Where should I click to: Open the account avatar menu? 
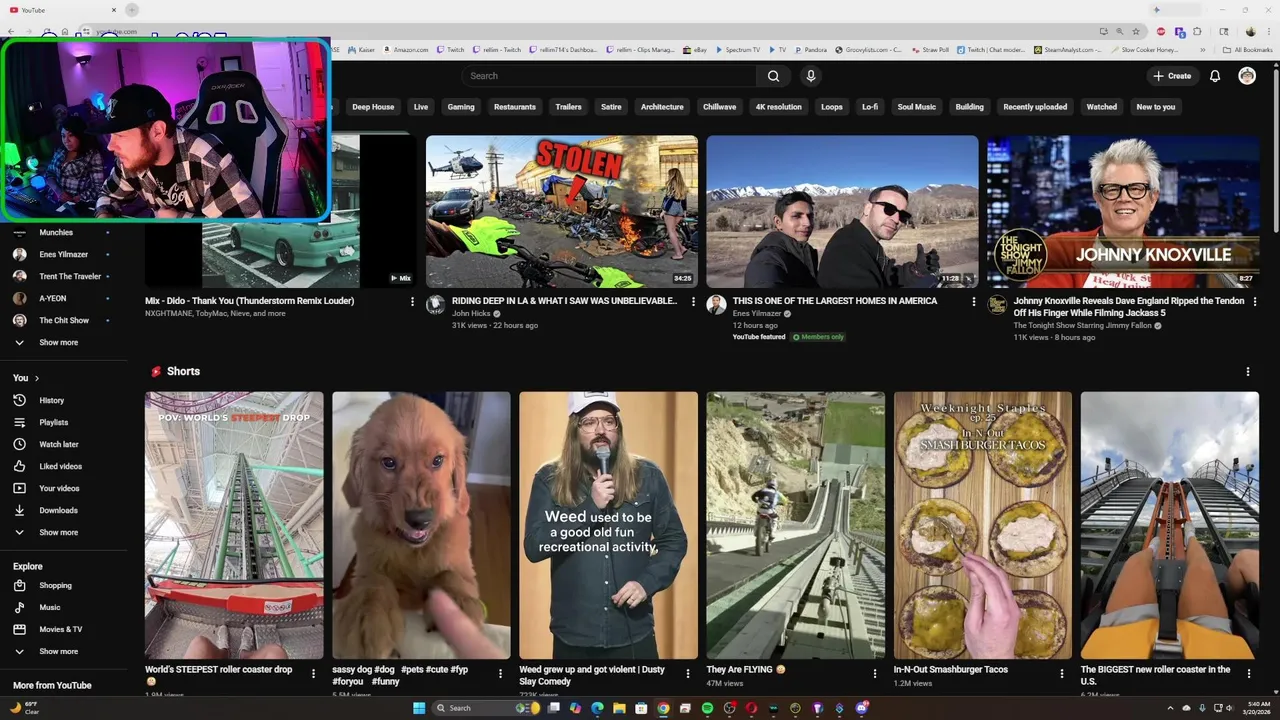[1247, 76]
